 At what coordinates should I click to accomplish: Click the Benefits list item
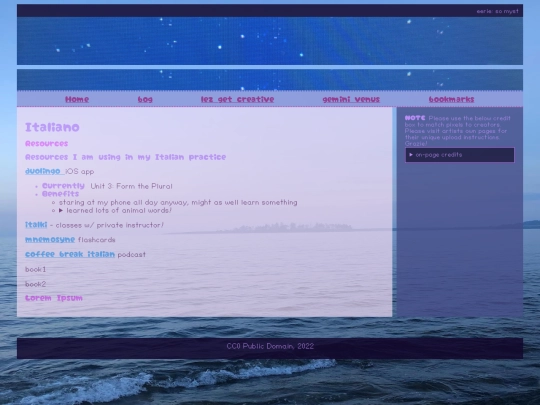pos(60,194)
